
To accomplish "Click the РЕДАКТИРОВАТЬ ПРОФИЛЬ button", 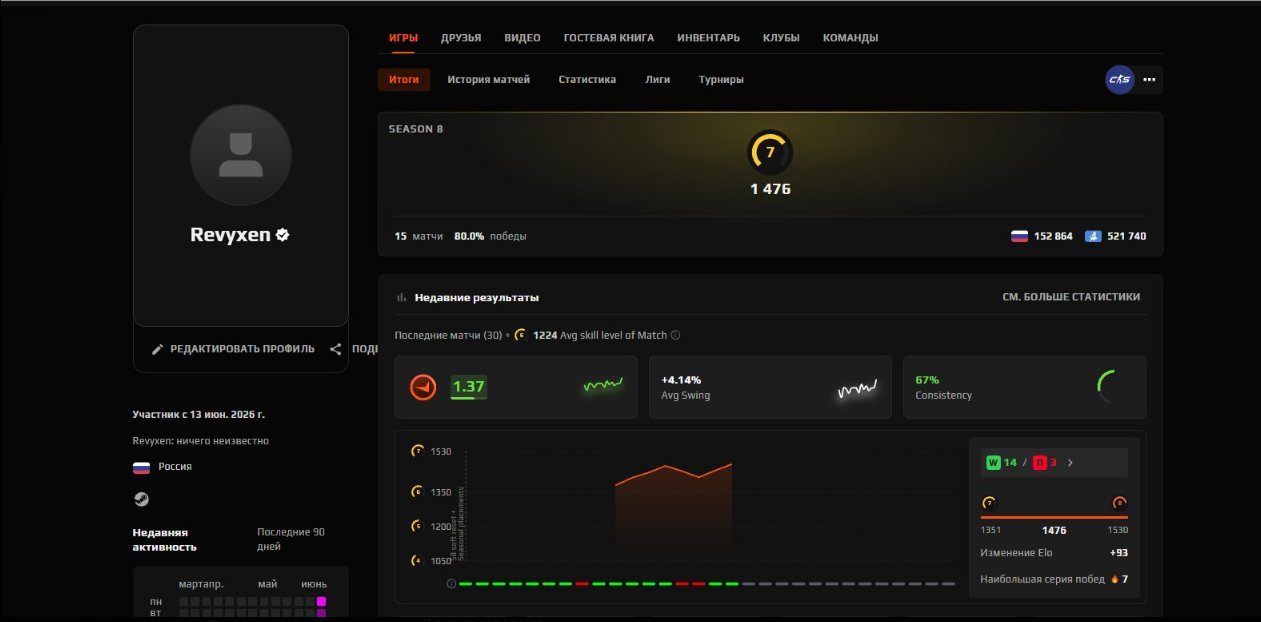I will click(x=233, y=349).
